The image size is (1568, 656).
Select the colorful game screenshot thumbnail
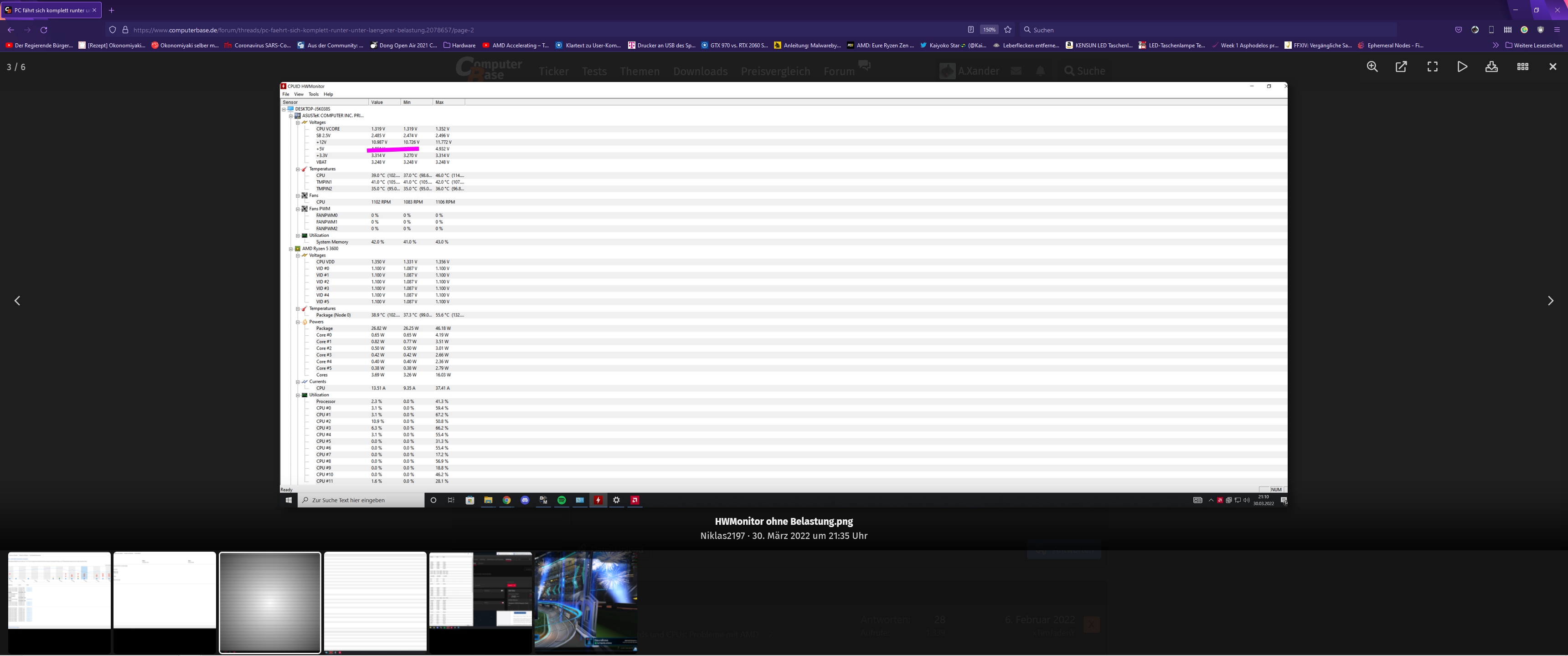pos(586,601)
